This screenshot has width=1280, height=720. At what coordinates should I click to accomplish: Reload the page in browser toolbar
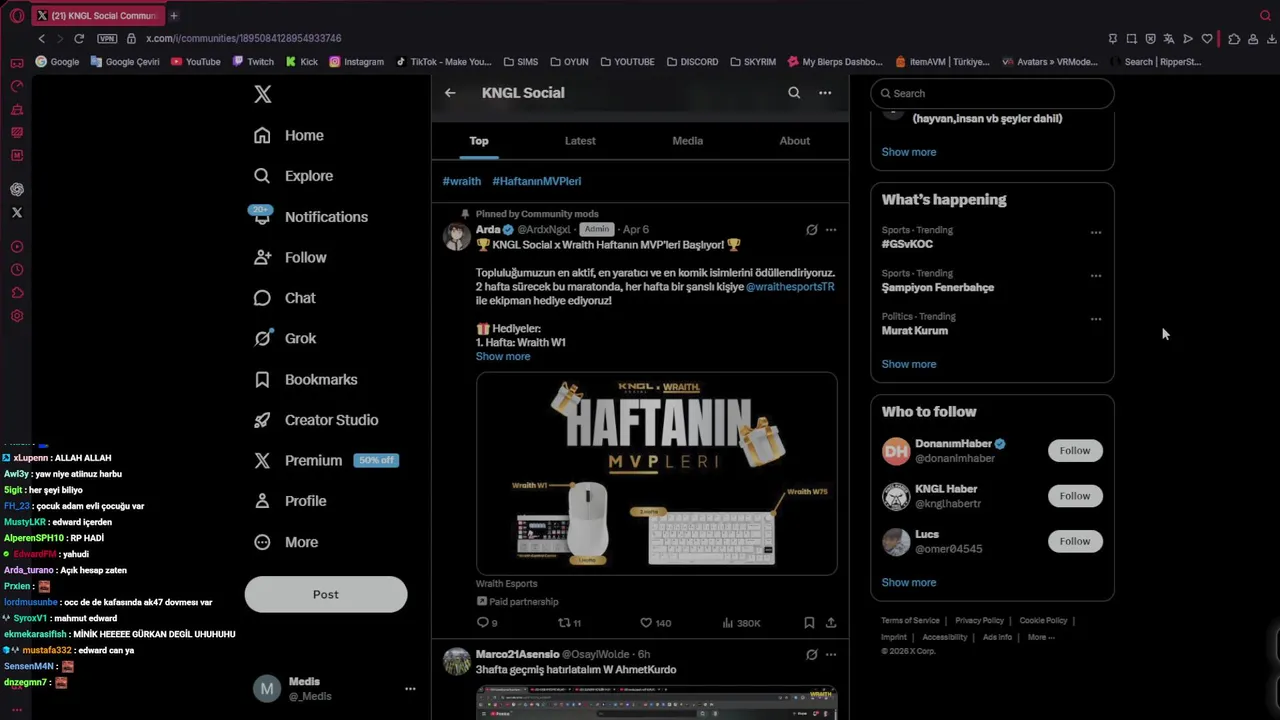(79, 39)
